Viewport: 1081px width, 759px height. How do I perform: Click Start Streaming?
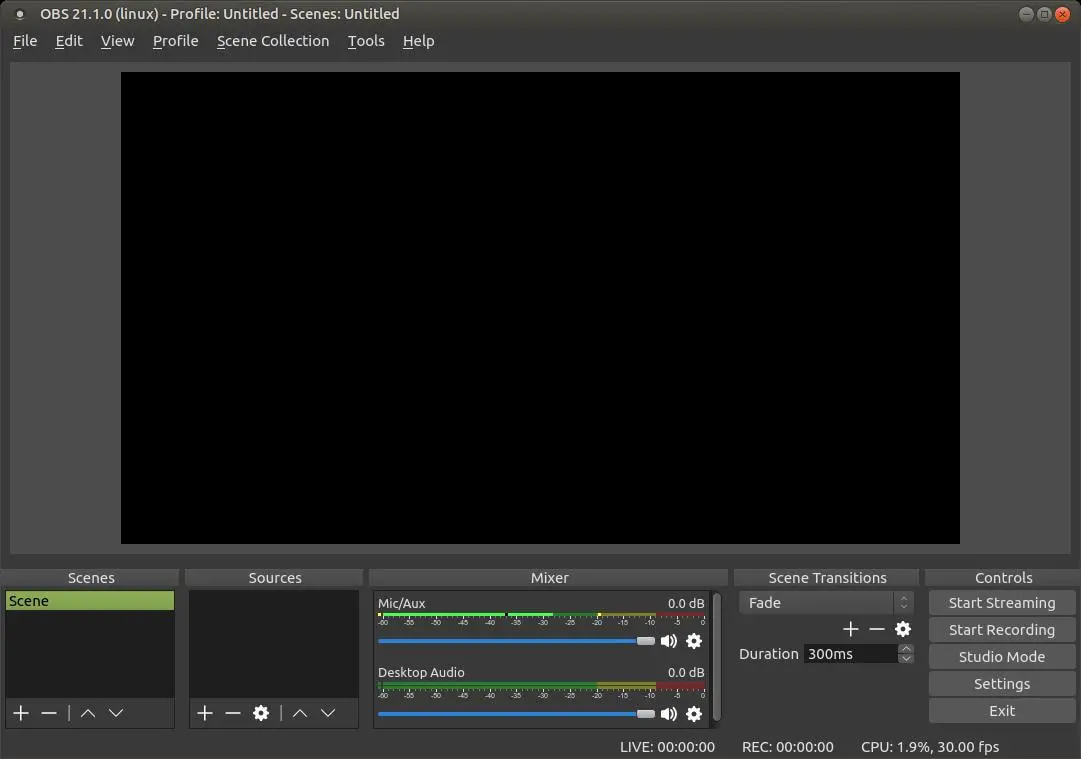1001,602
